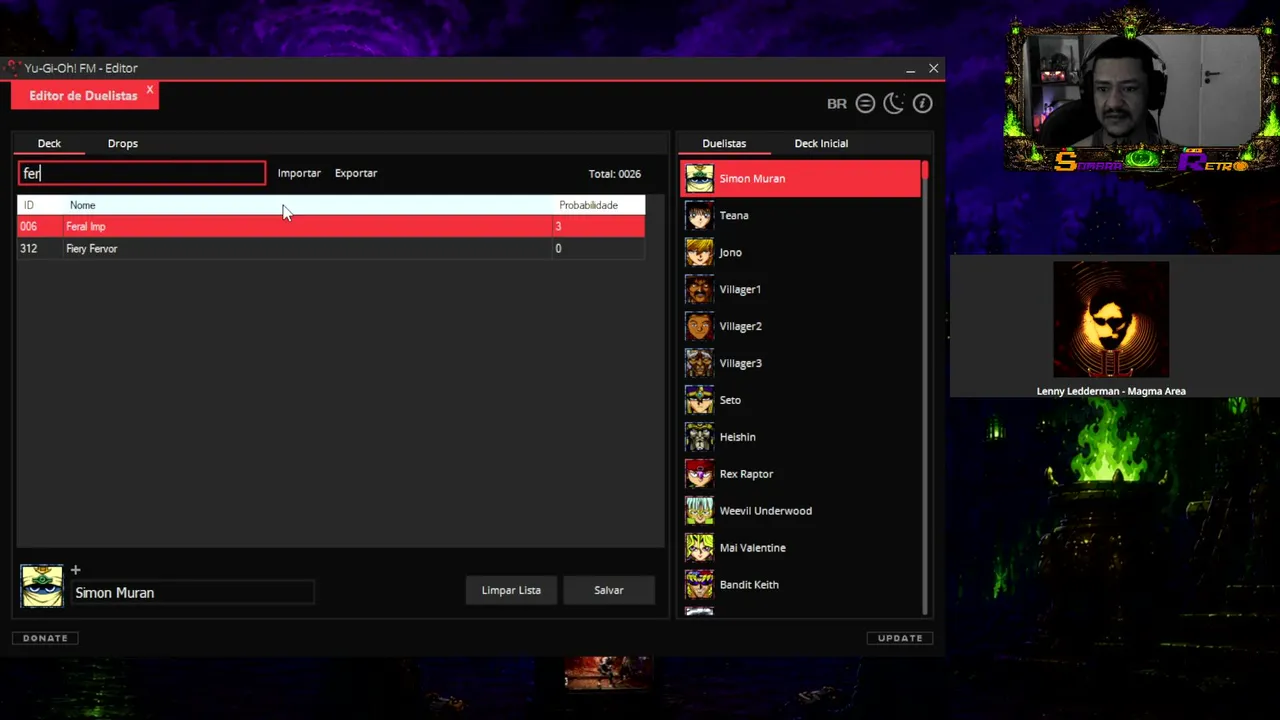
Task: Click the Importar button
Action: [299, 173]
